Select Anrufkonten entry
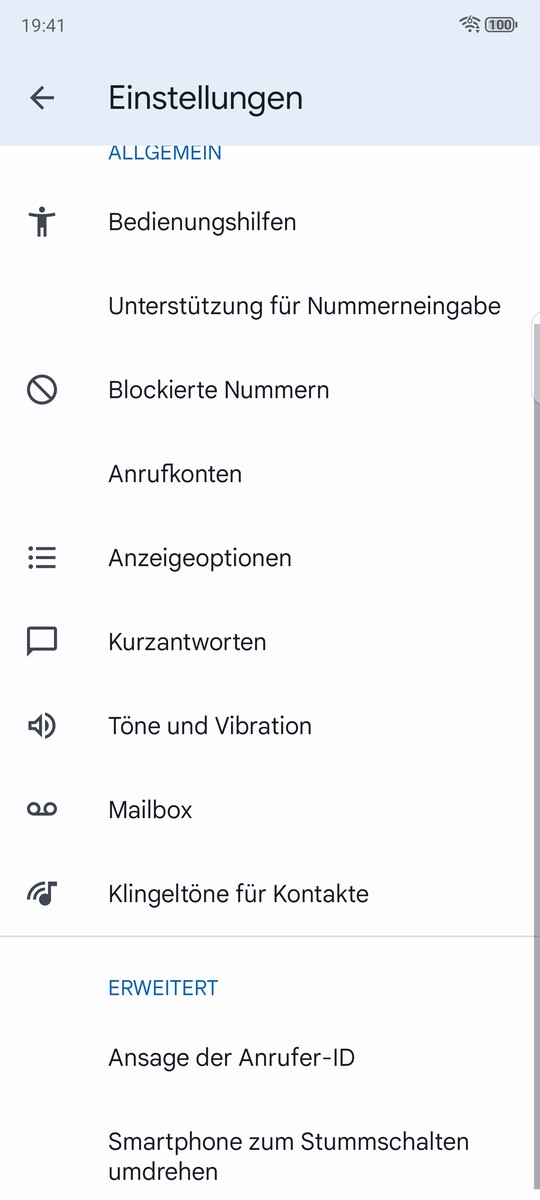The height and width of the screenshot is (1200, 540). click(x=270, y=473)
